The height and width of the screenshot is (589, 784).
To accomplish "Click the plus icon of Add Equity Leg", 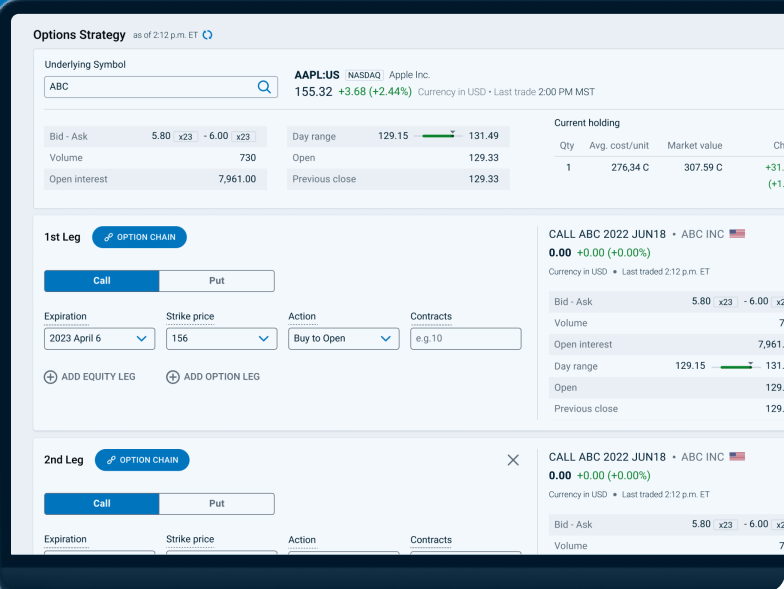I will tap(50, 377).
